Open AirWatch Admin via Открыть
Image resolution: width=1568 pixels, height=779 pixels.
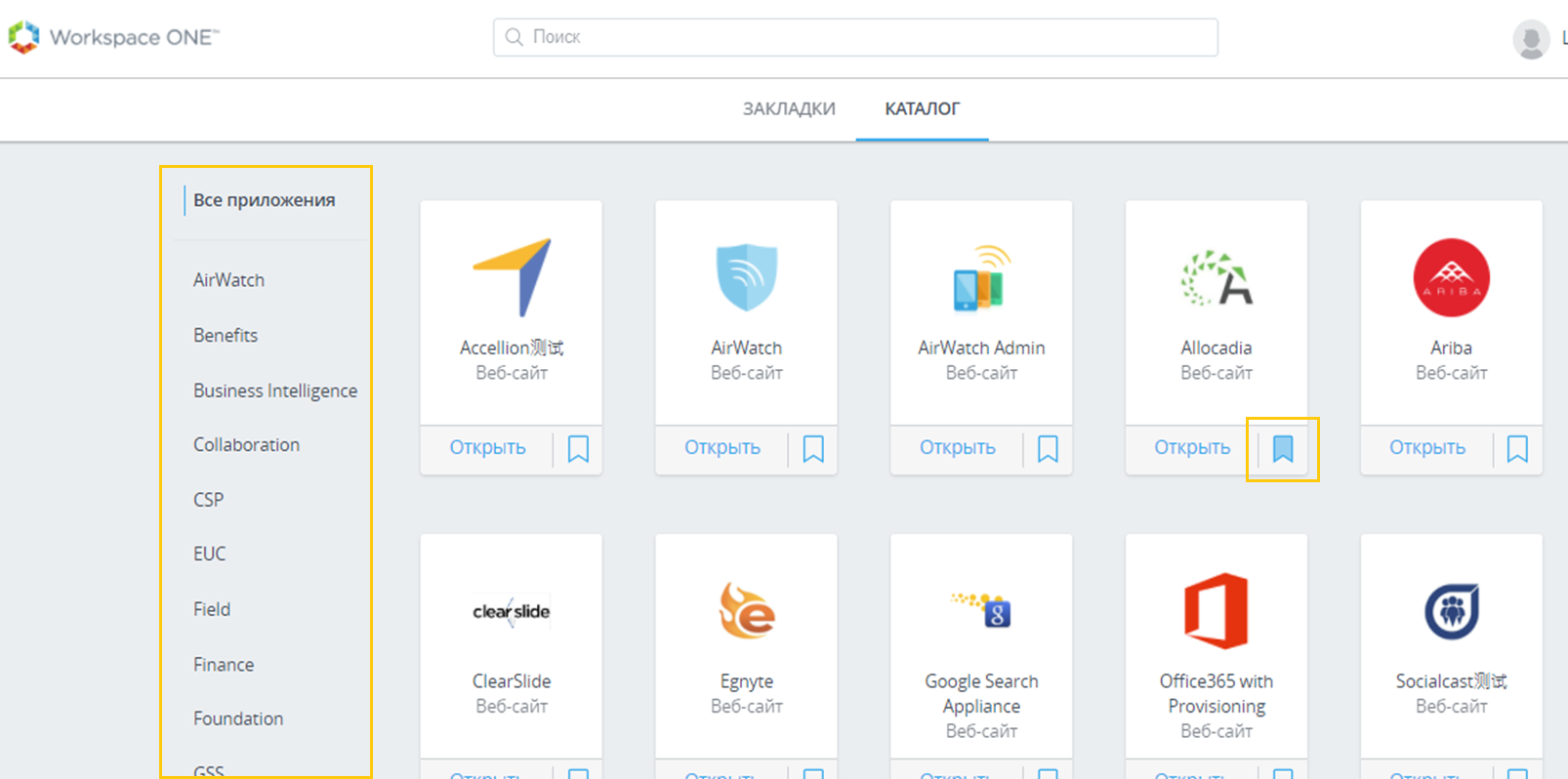tap(958, 447)
